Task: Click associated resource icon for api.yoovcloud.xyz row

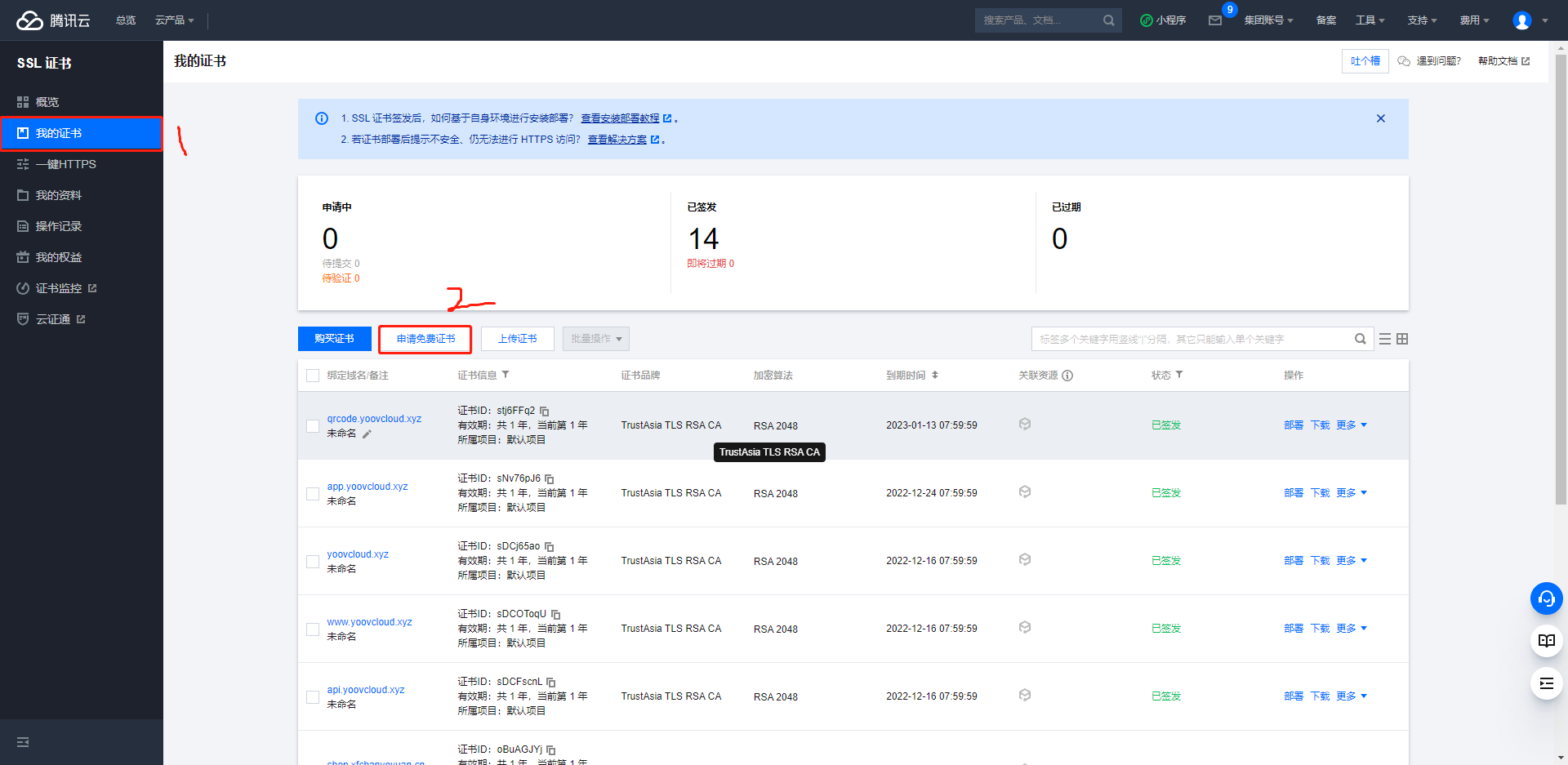Action: coord(1025,696)
